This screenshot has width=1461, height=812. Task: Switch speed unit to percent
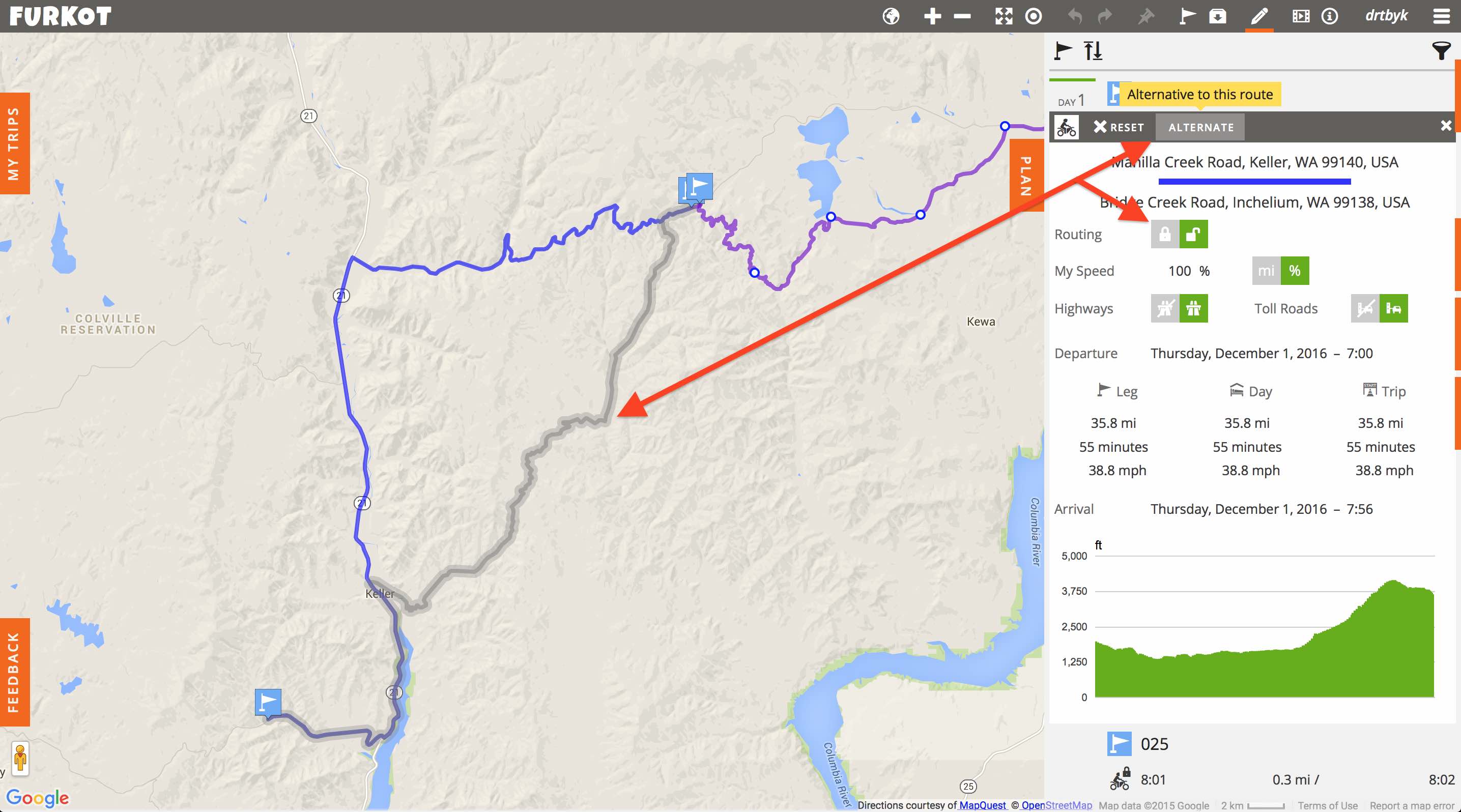coord(1295,271)
